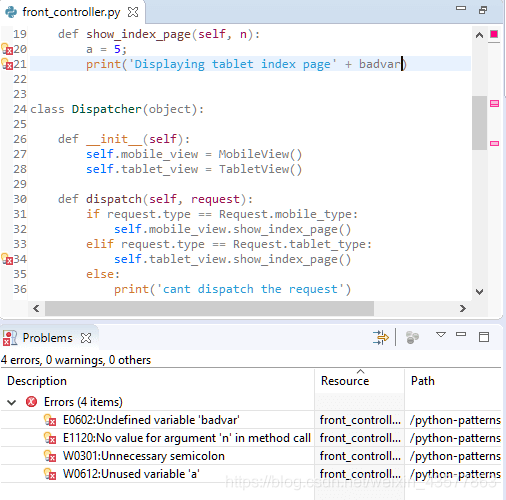Close the Problems view tab

coord(86,338)
